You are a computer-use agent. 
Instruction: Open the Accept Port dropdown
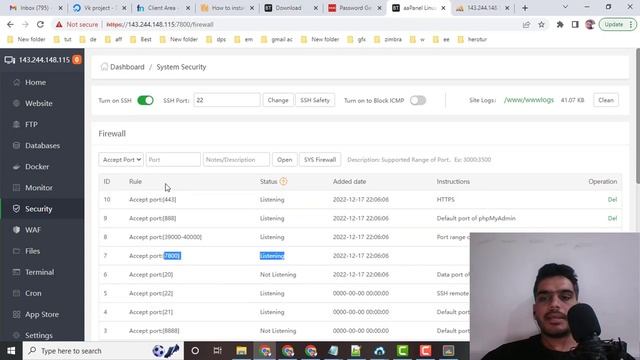pos(121,160)
